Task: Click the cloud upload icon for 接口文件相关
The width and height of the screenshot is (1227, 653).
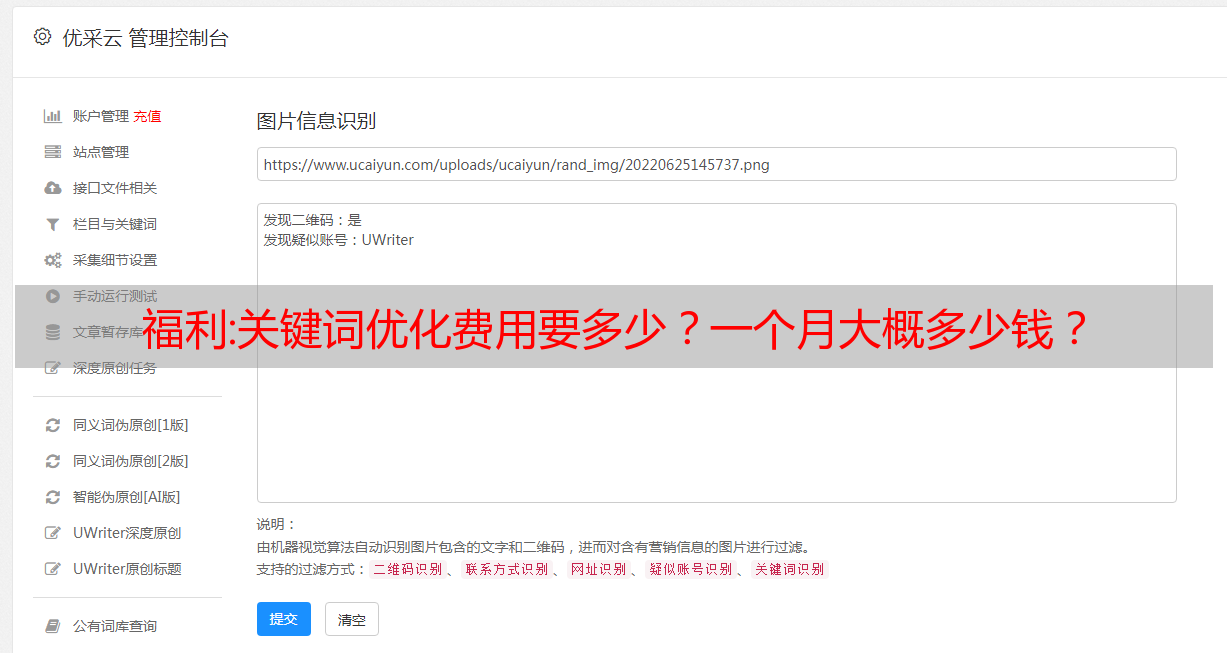Action: [x=53, y=188]
